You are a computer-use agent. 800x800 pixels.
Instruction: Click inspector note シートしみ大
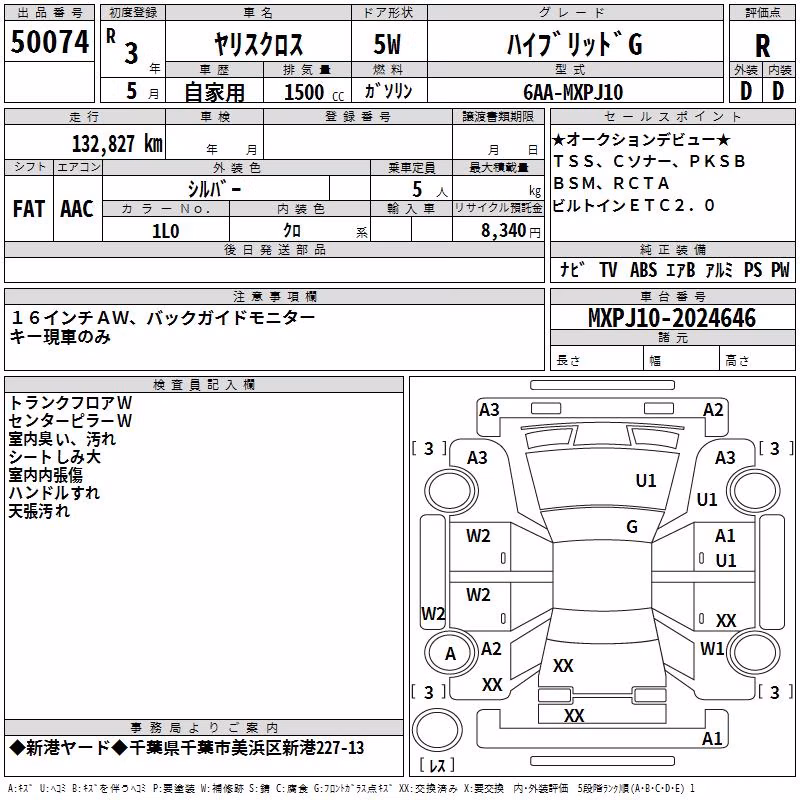pyautogui.click(x=55, y=457)
